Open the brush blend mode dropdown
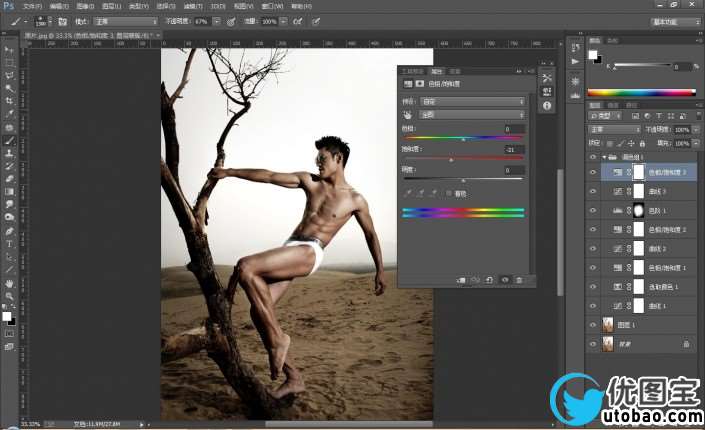The image size is (705, 430). [125, 21]
